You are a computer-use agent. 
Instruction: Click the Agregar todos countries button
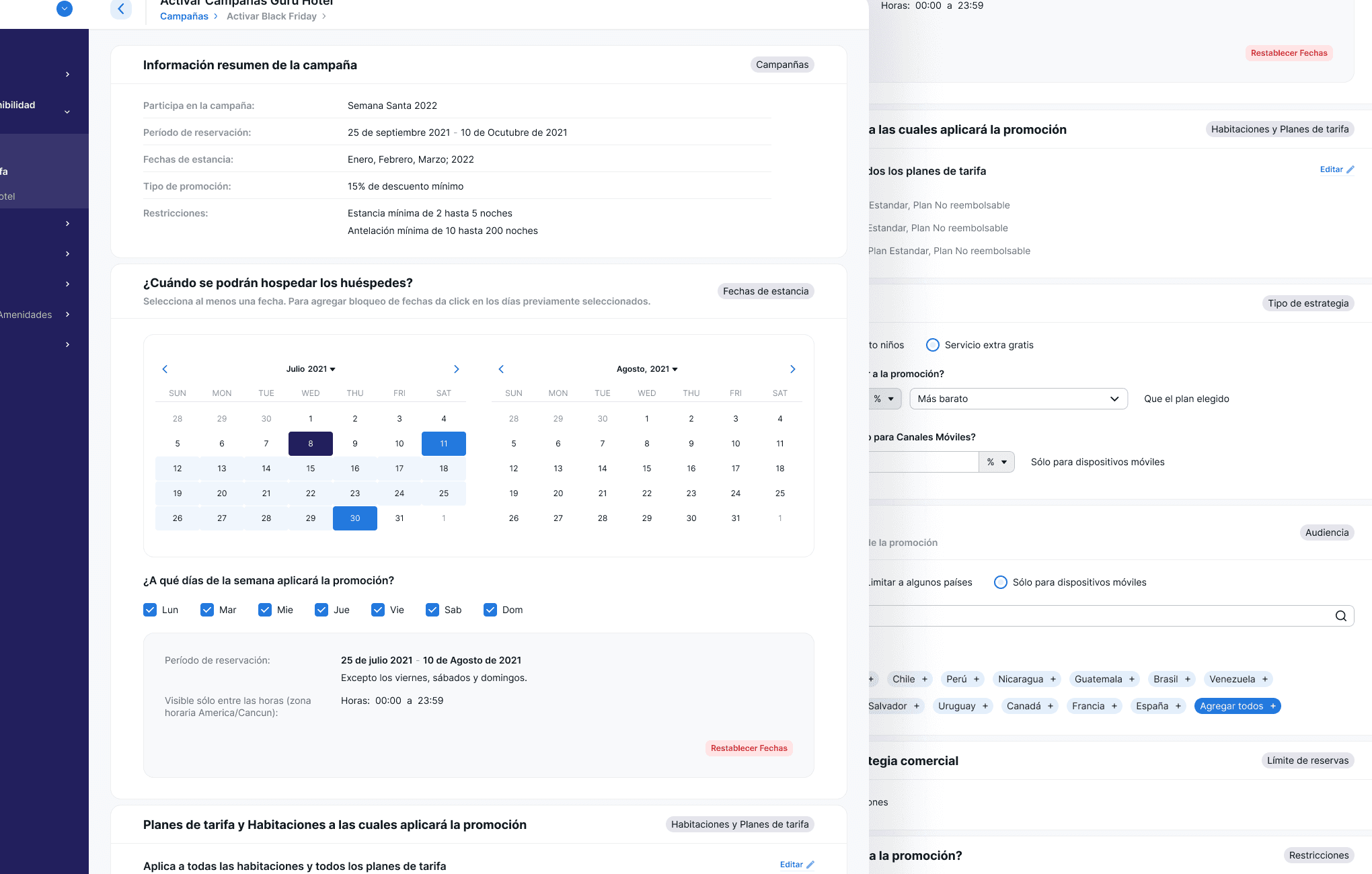[x=1237, y=706]
